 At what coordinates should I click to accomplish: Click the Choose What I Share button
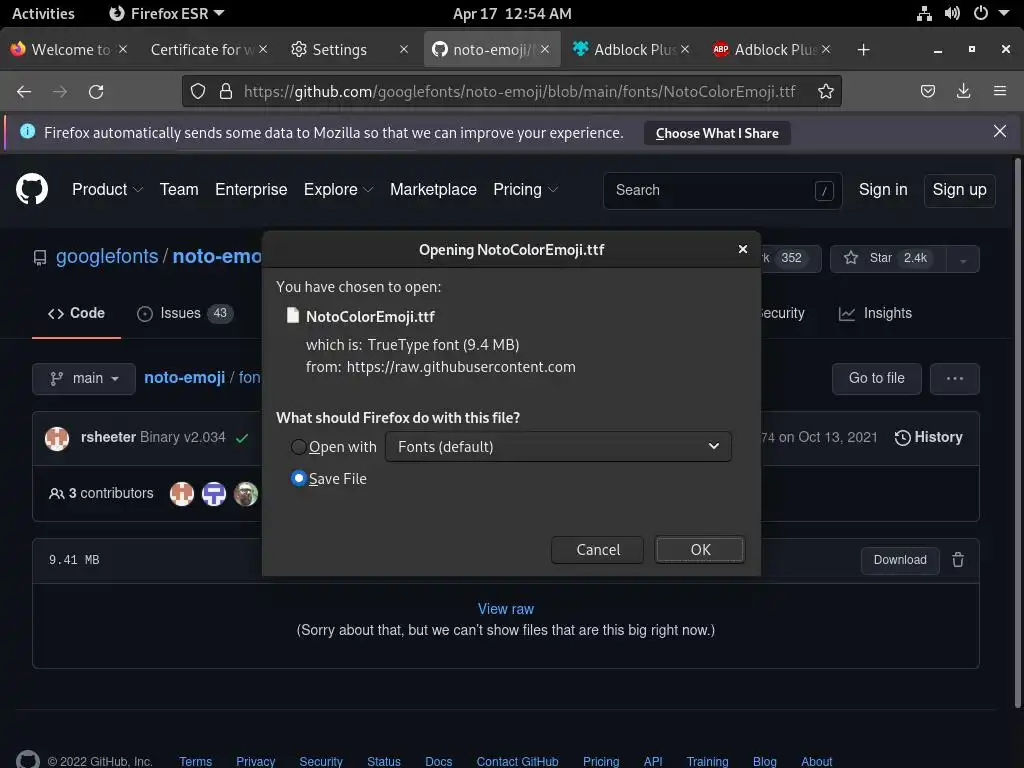click(x=717, y=133)
